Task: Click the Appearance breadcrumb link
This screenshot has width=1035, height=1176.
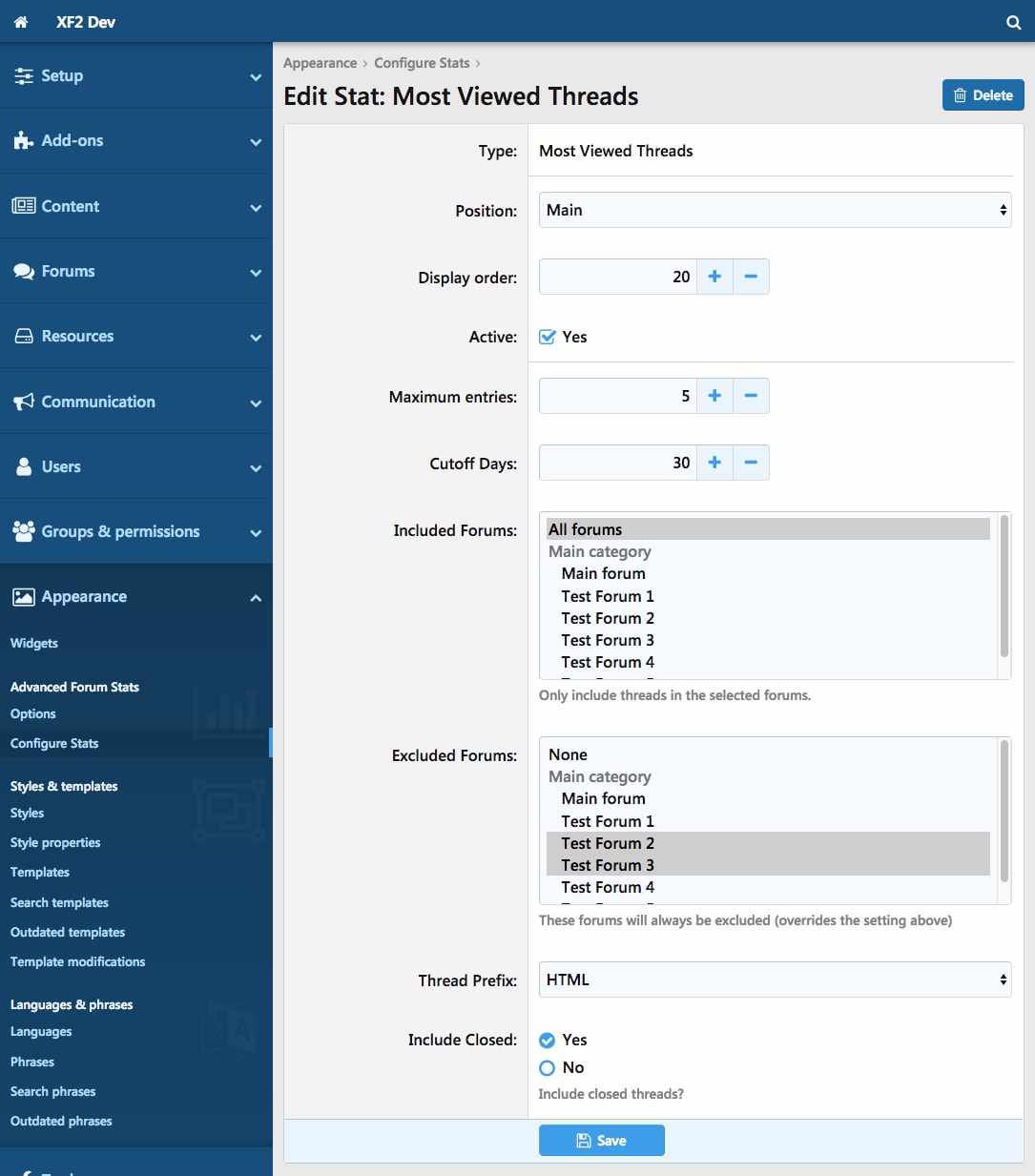Action: click(x=321, y=63)
